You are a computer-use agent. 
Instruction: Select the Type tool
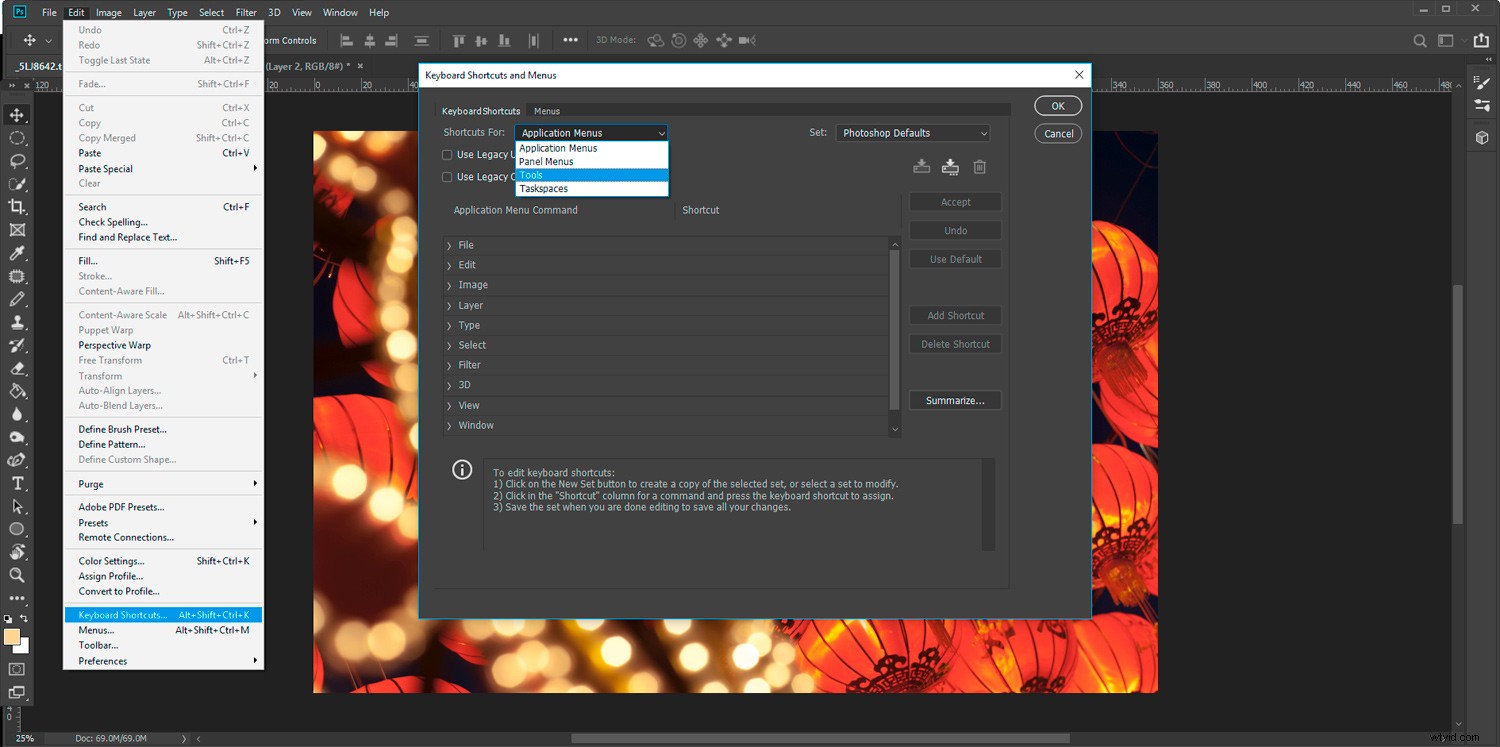[17, 483]
